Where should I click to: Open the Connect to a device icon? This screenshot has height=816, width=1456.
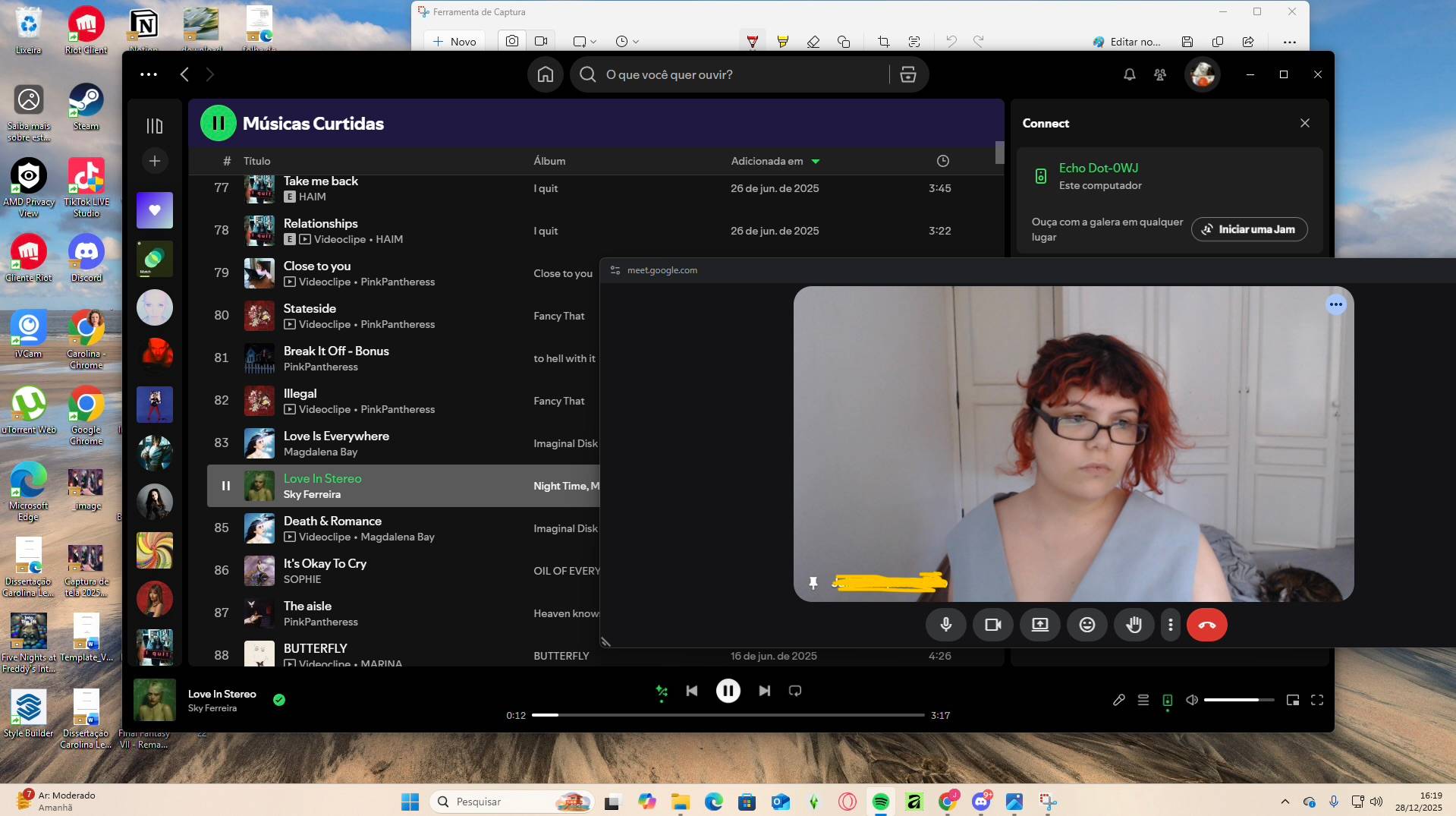(1168, 700)
